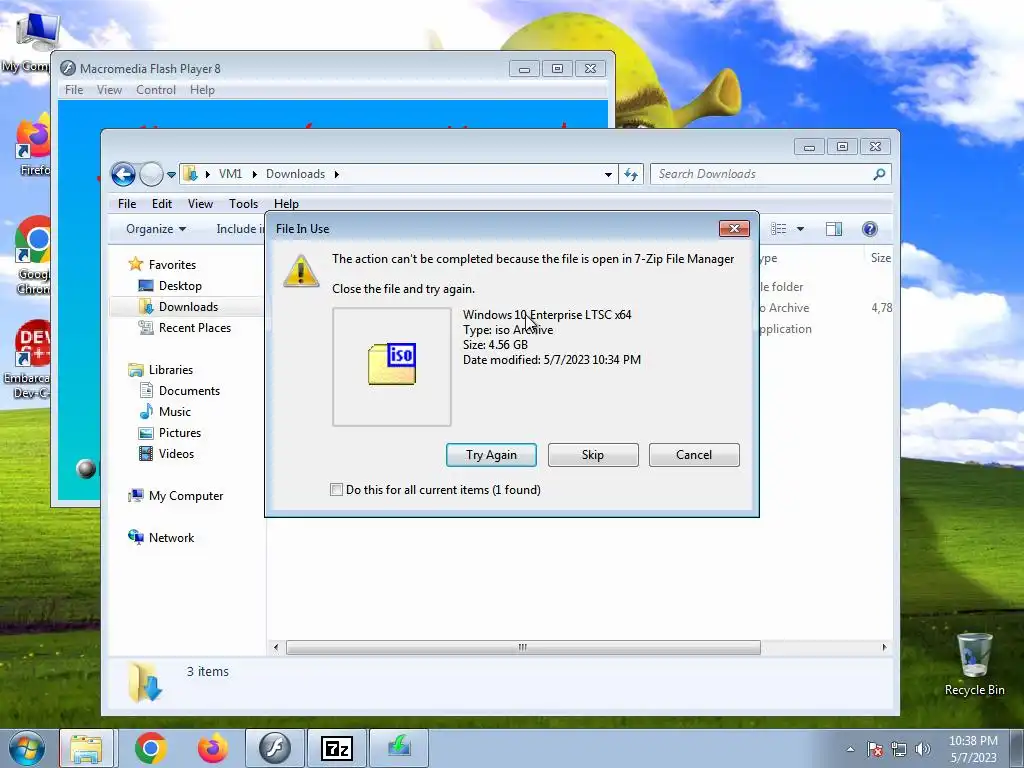Screen dimensions: 1024x768
Task: Click the volume speaker tray icon
Action: tap(923, 749)
